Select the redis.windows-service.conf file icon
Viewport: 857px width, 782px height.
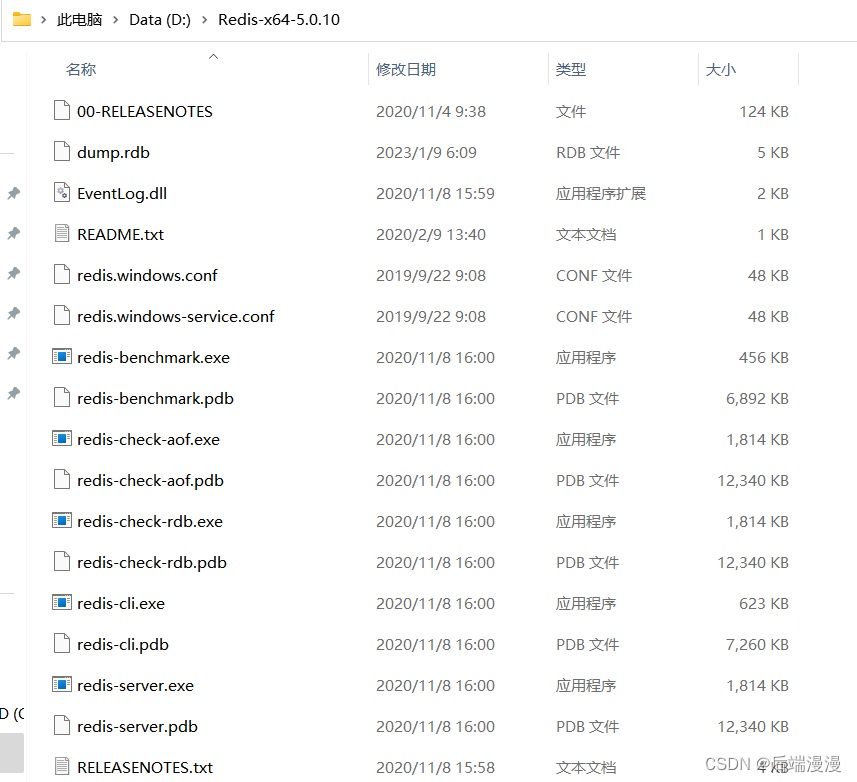click(x=62, y=315)
